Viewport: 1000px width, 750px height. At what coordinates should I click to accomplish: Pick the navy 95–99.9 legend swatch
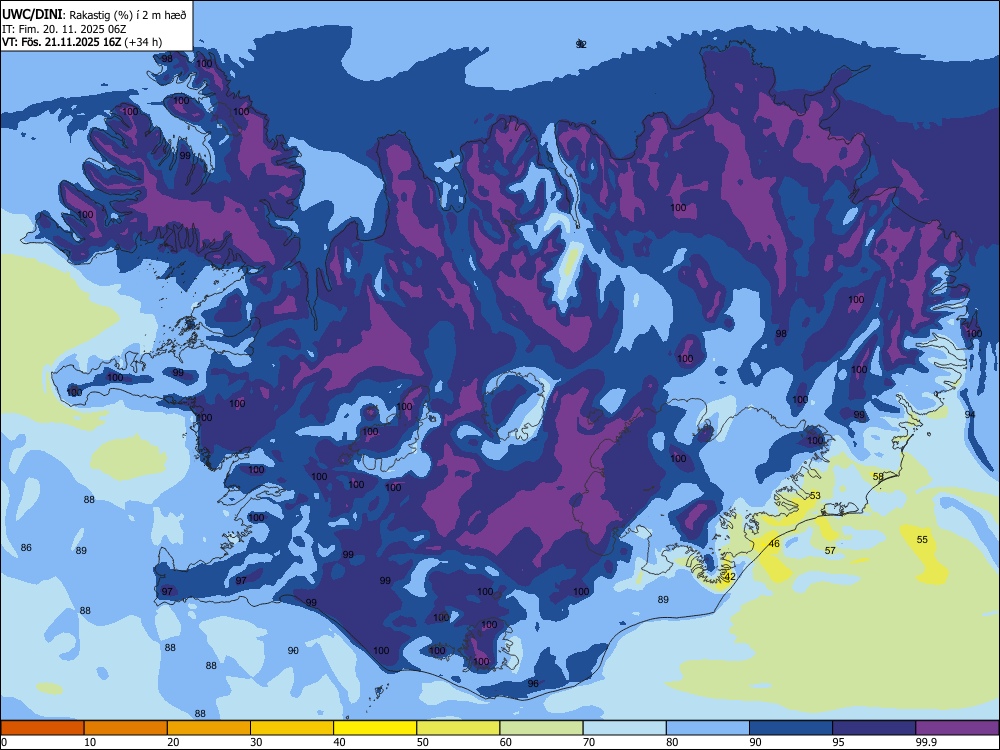pos(874,728)
